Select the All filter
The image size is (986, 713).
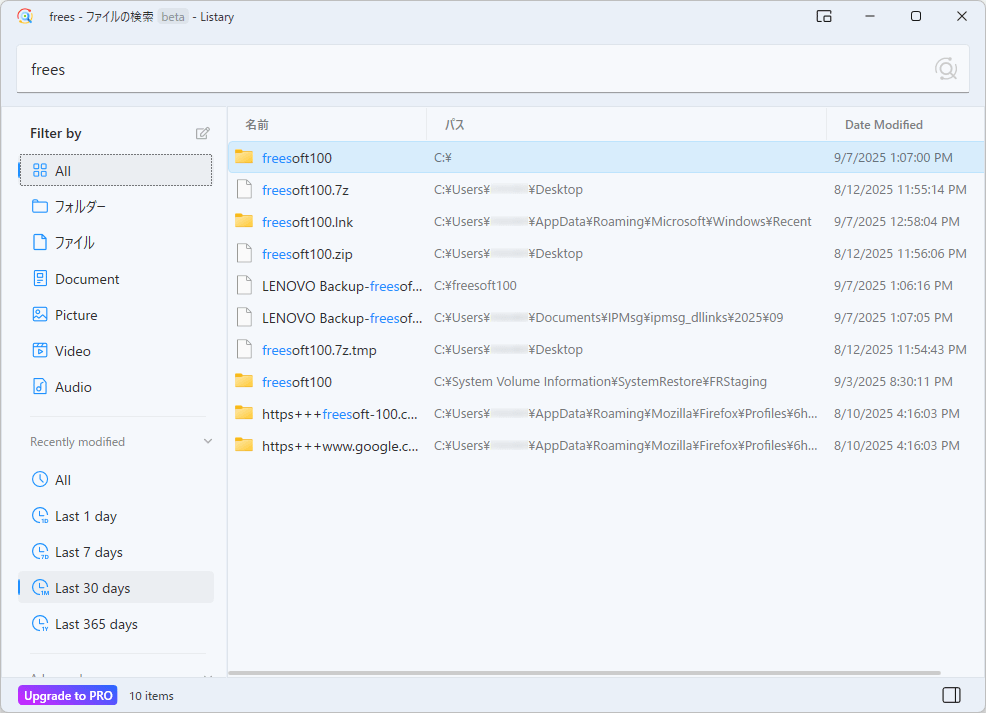pyautogui.click(x=116, y=170)
